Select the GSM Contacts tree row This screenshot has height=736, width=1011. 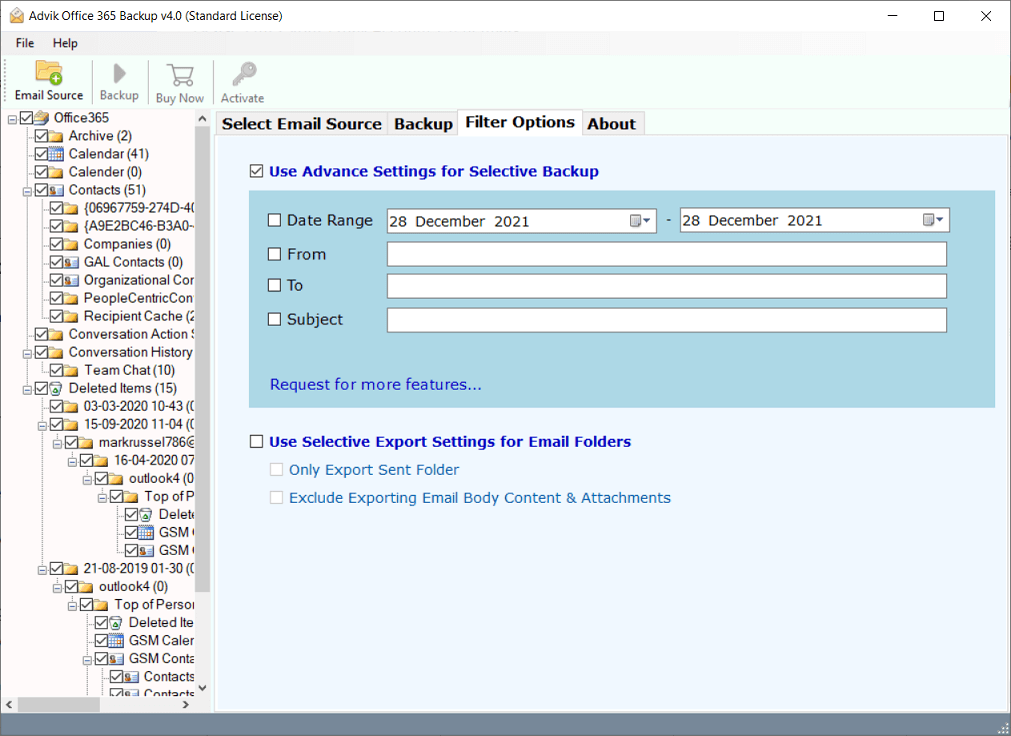click(161, 659)
